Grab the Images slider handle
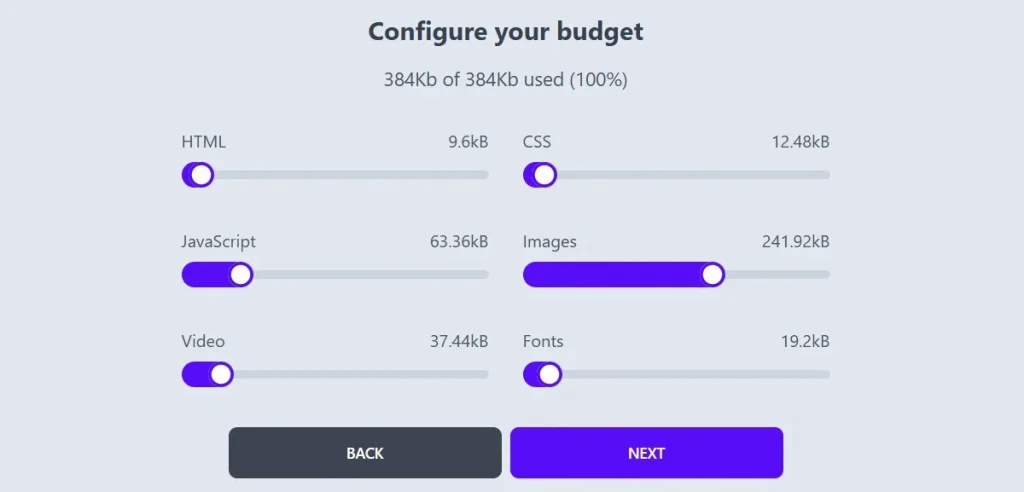The width and height of the screenshot is (1024, 492). pyautogui.click(x=712, y=275)
